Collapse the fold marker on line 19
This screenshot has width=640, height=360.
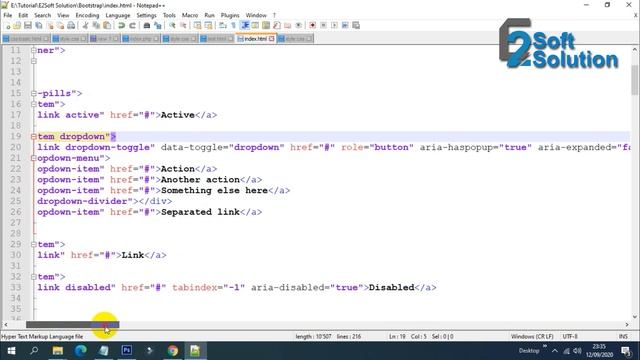click(x=33, y=136)
